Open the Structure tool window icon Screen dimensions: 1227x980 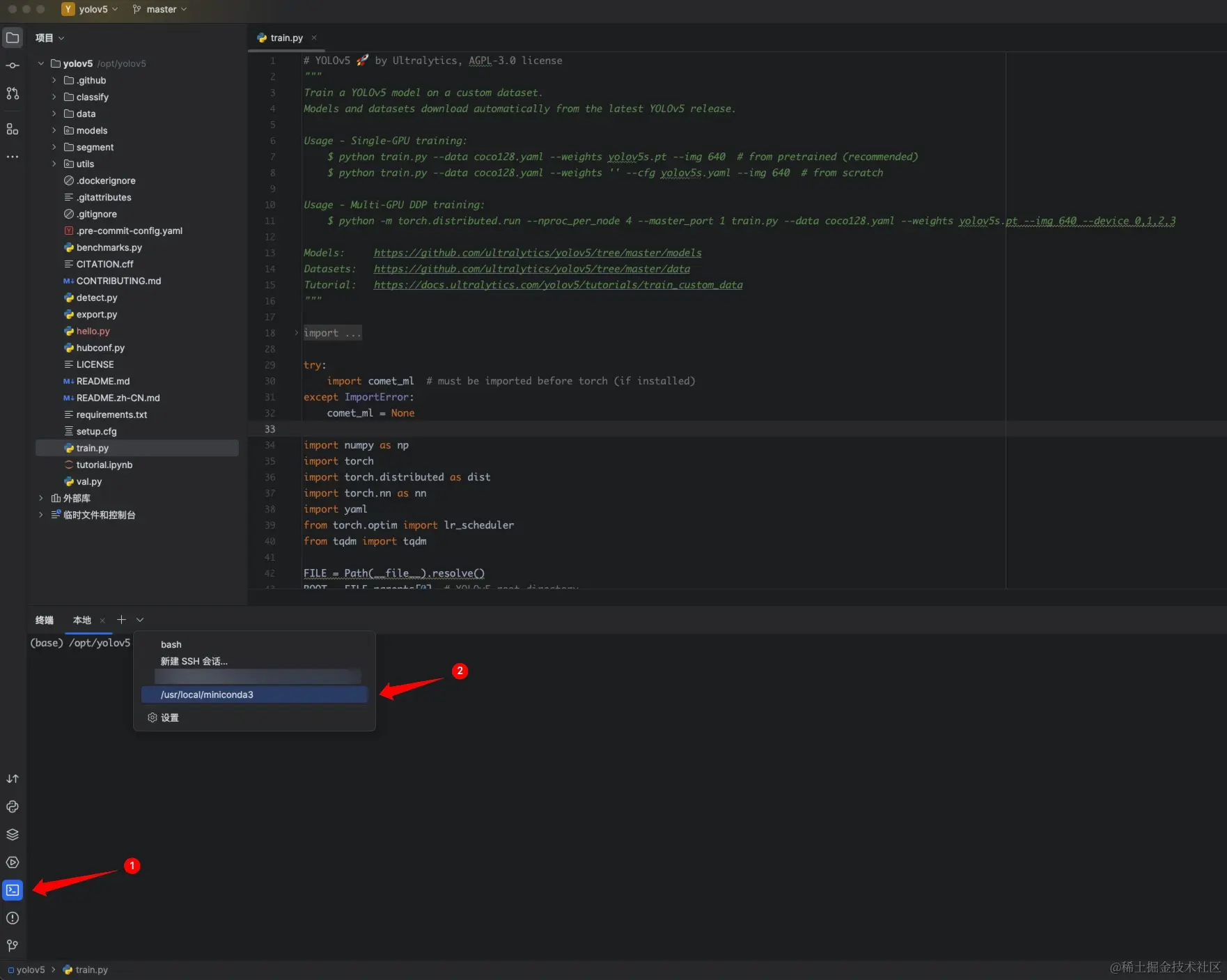point(13,129)
